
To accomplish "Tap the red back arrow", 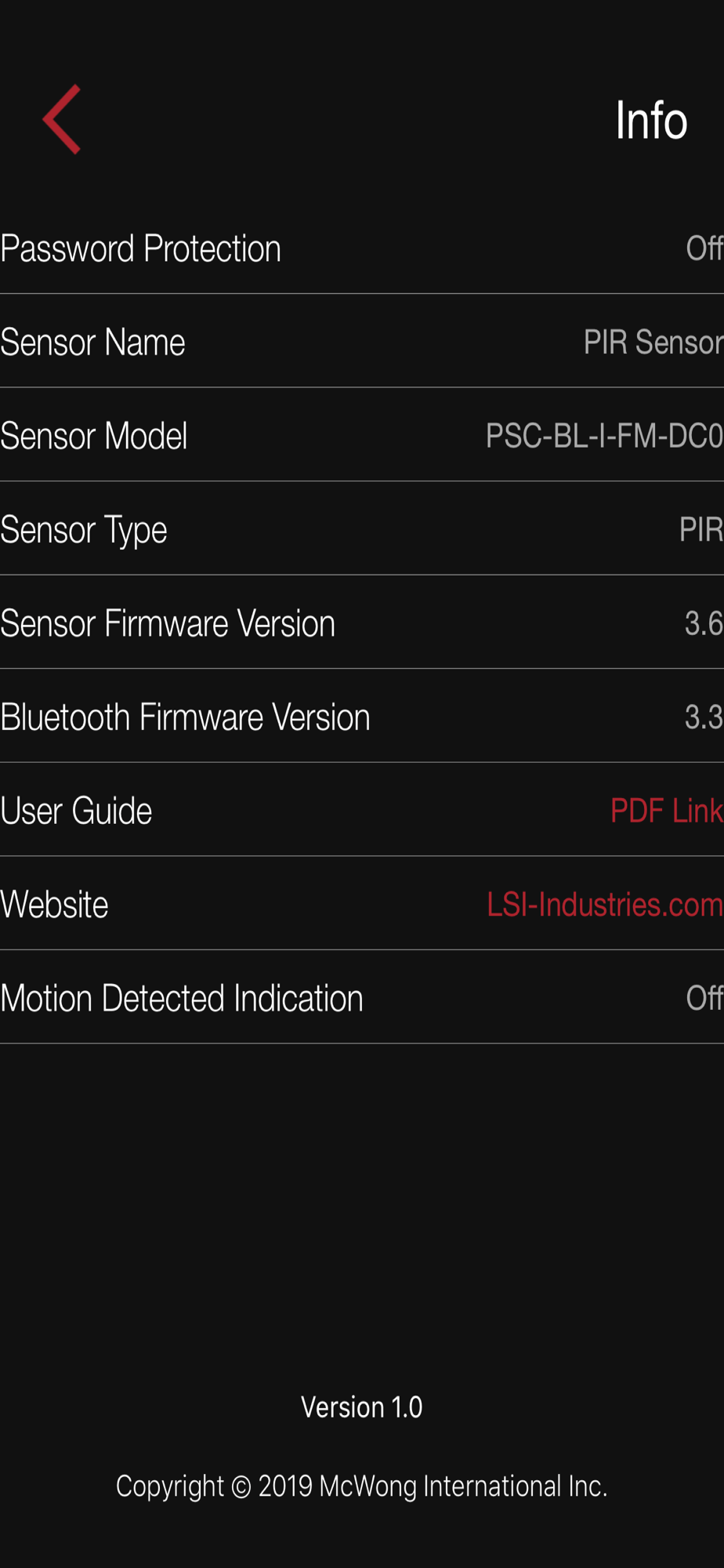I will point(62,119).
